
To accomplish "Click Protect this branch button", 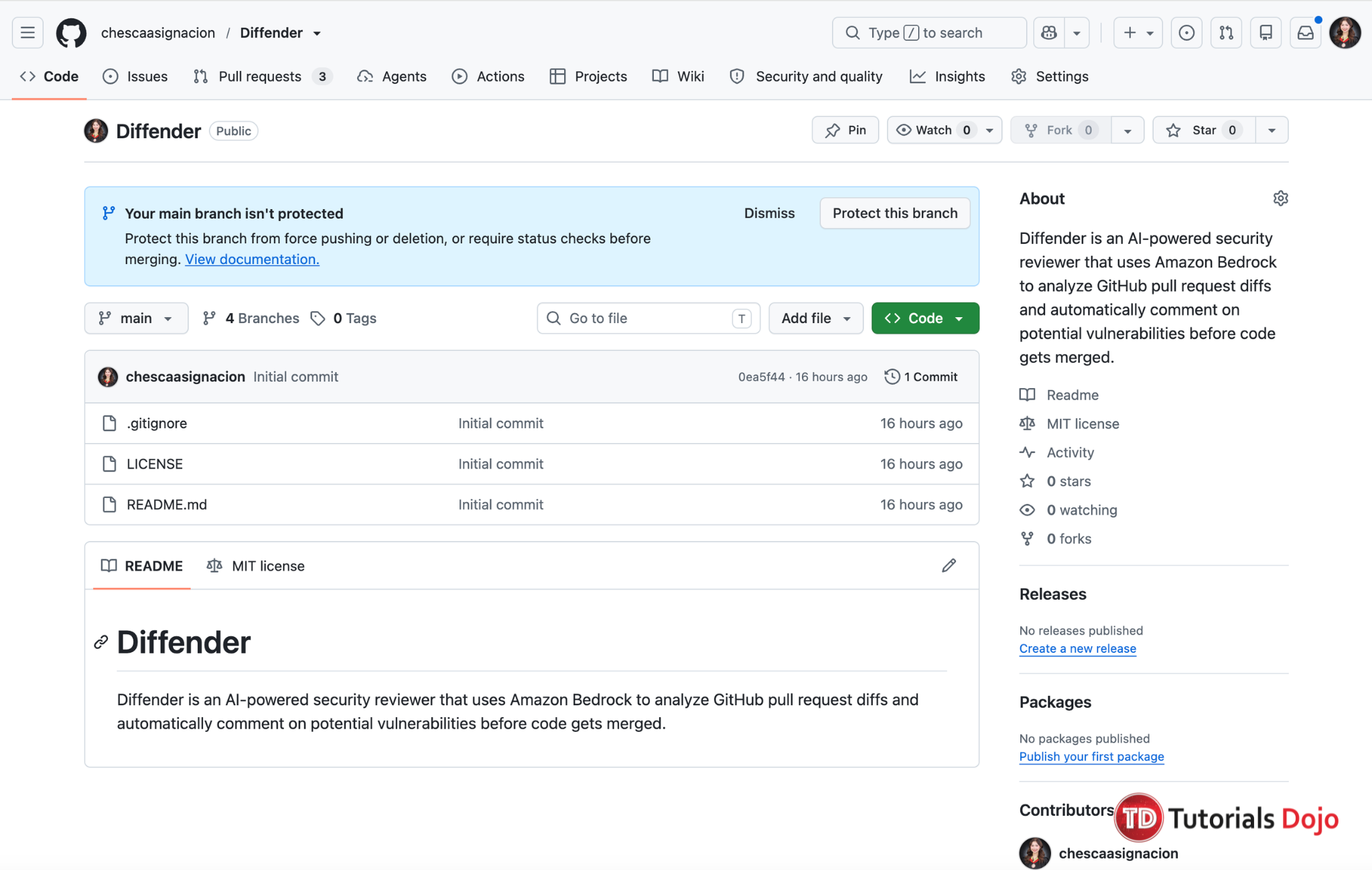I will click(895, 213).
